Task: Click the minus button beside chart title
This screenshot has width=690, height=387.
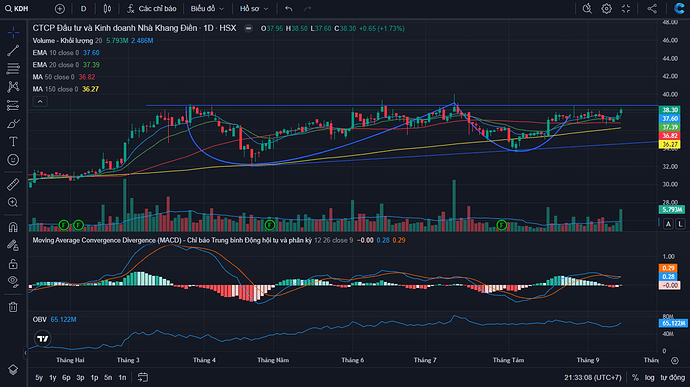Action: coord(249,28)
